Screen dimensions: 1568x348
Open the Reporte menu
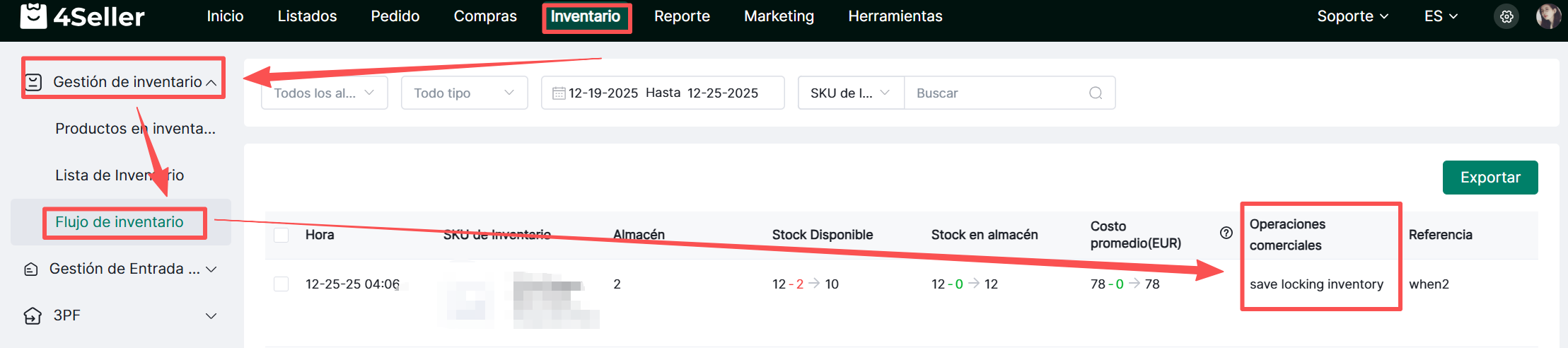coord(682,16)
